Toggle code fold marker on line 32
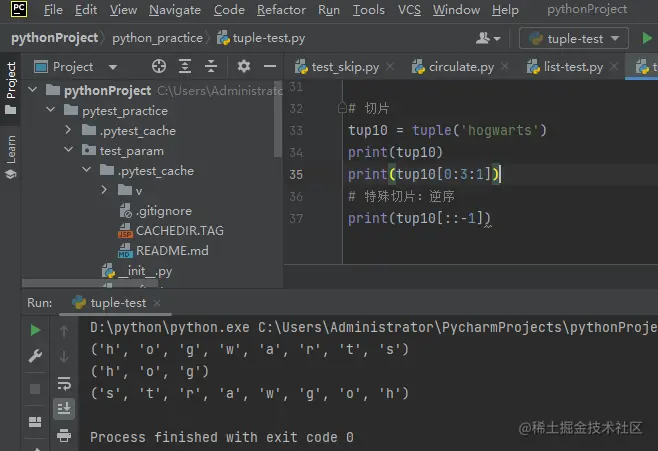The width and height of the screenshot is (658, 451). point(342,108)
